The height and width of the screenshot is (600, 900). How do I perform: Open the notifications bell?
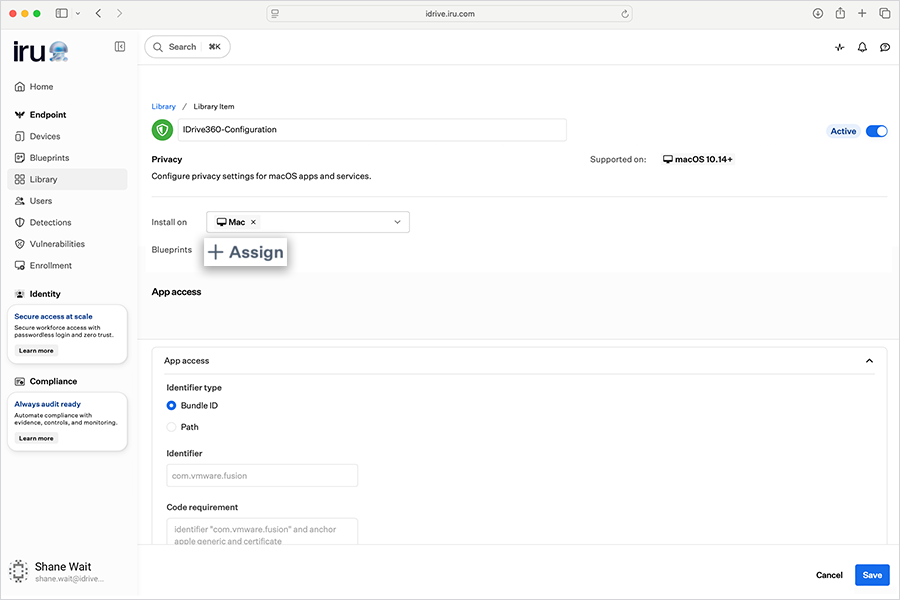[x=862, y=47]
